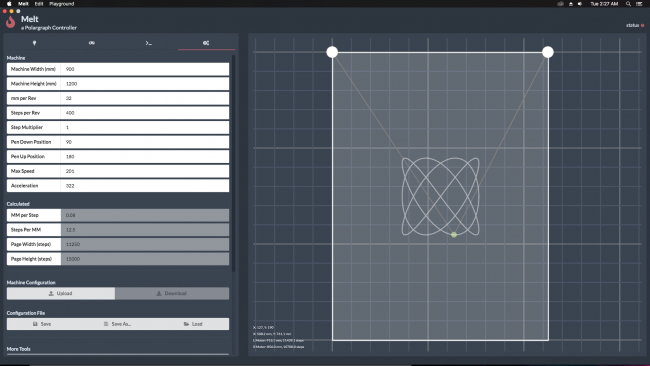Click the Melt flame logo
Viewport: 650px width, 366px height.
click(11, 22)
